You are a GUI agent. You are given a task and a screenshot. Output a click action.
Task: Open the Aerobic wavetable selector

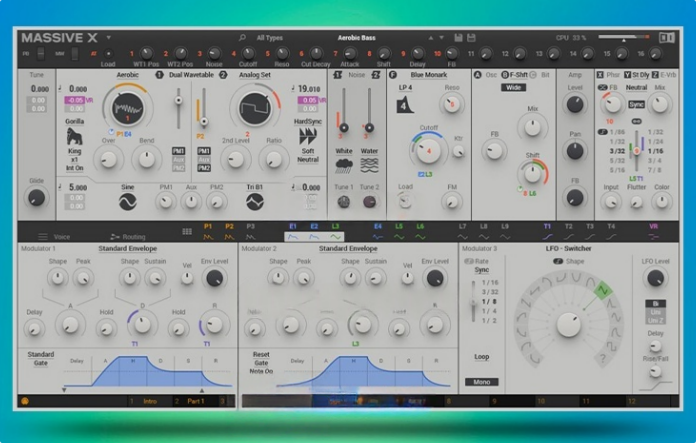coord(127,75)
